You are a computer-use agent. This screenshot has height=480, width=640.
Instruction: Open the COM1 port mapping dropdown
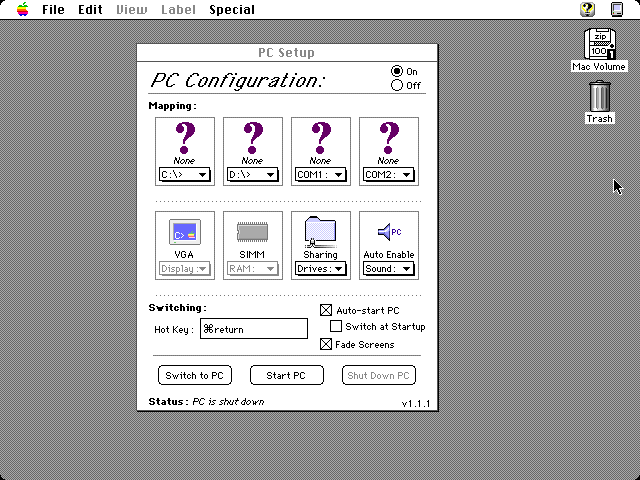(320, 175)
